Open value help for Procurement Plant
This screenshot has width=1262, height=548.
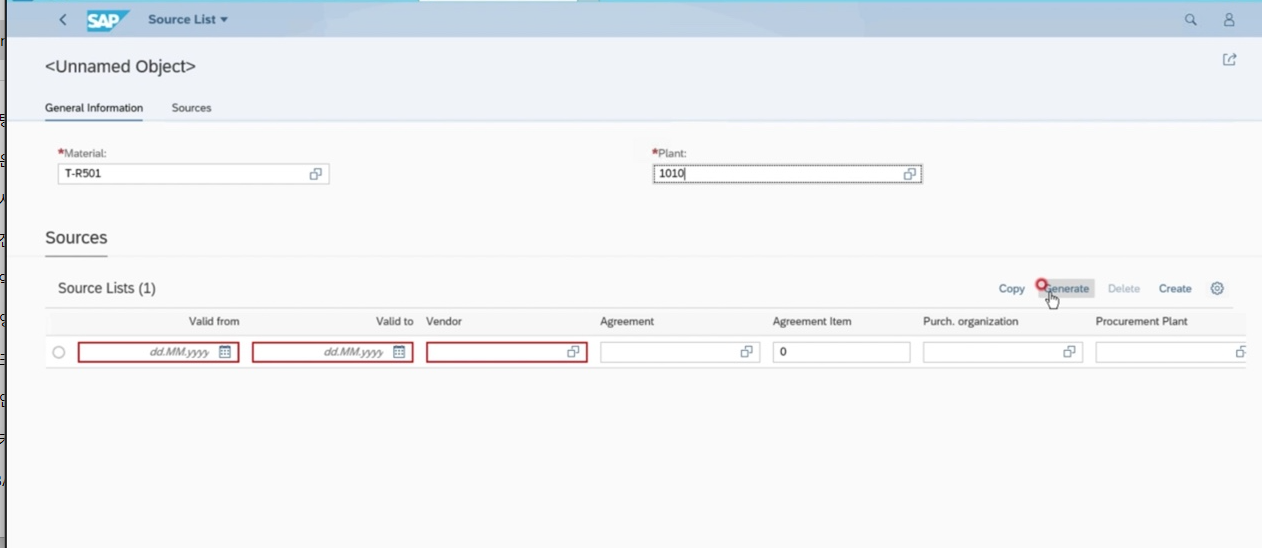click(1240, 352)
